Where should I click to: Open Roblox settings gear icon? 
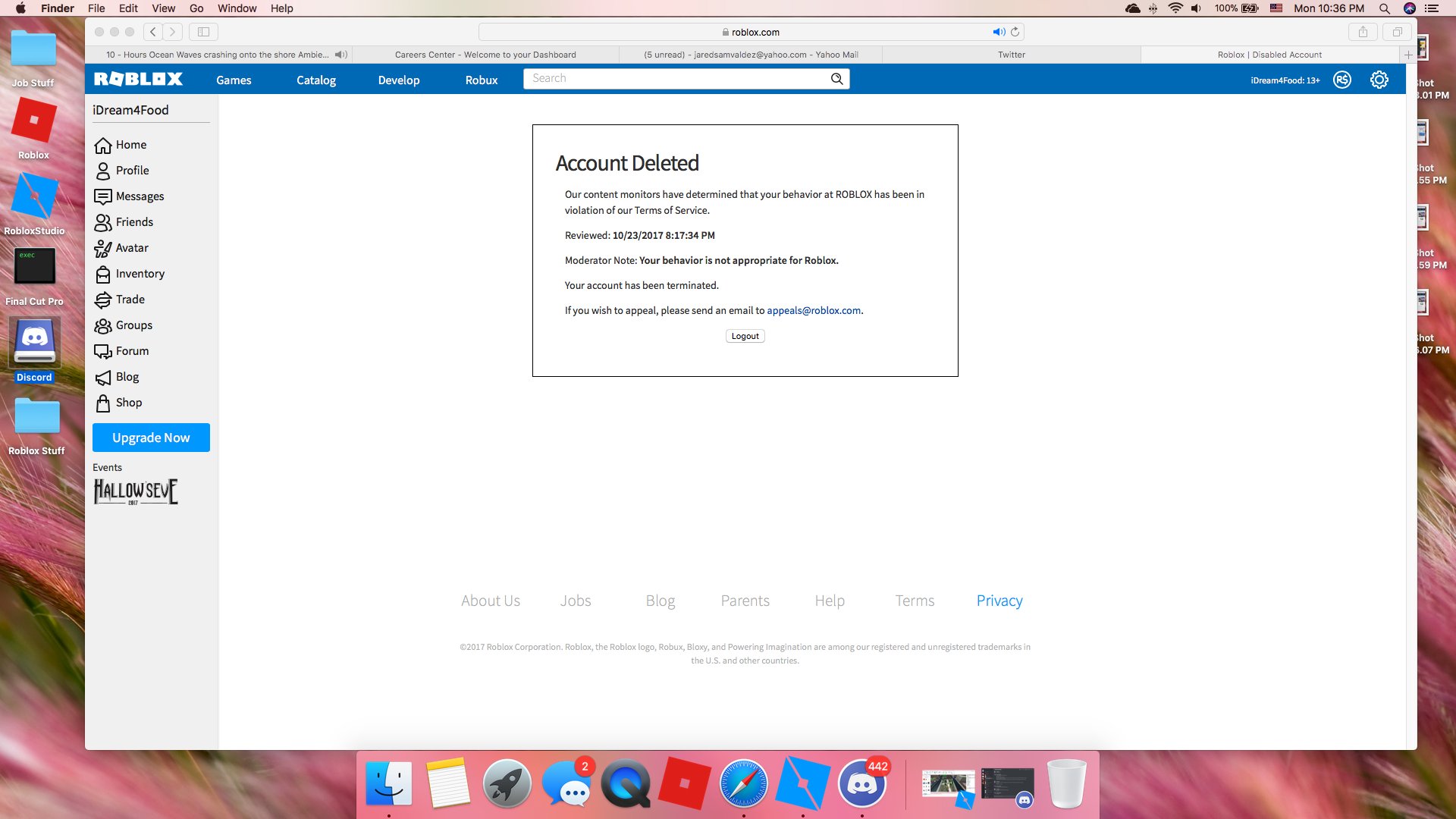(1379, 80)
